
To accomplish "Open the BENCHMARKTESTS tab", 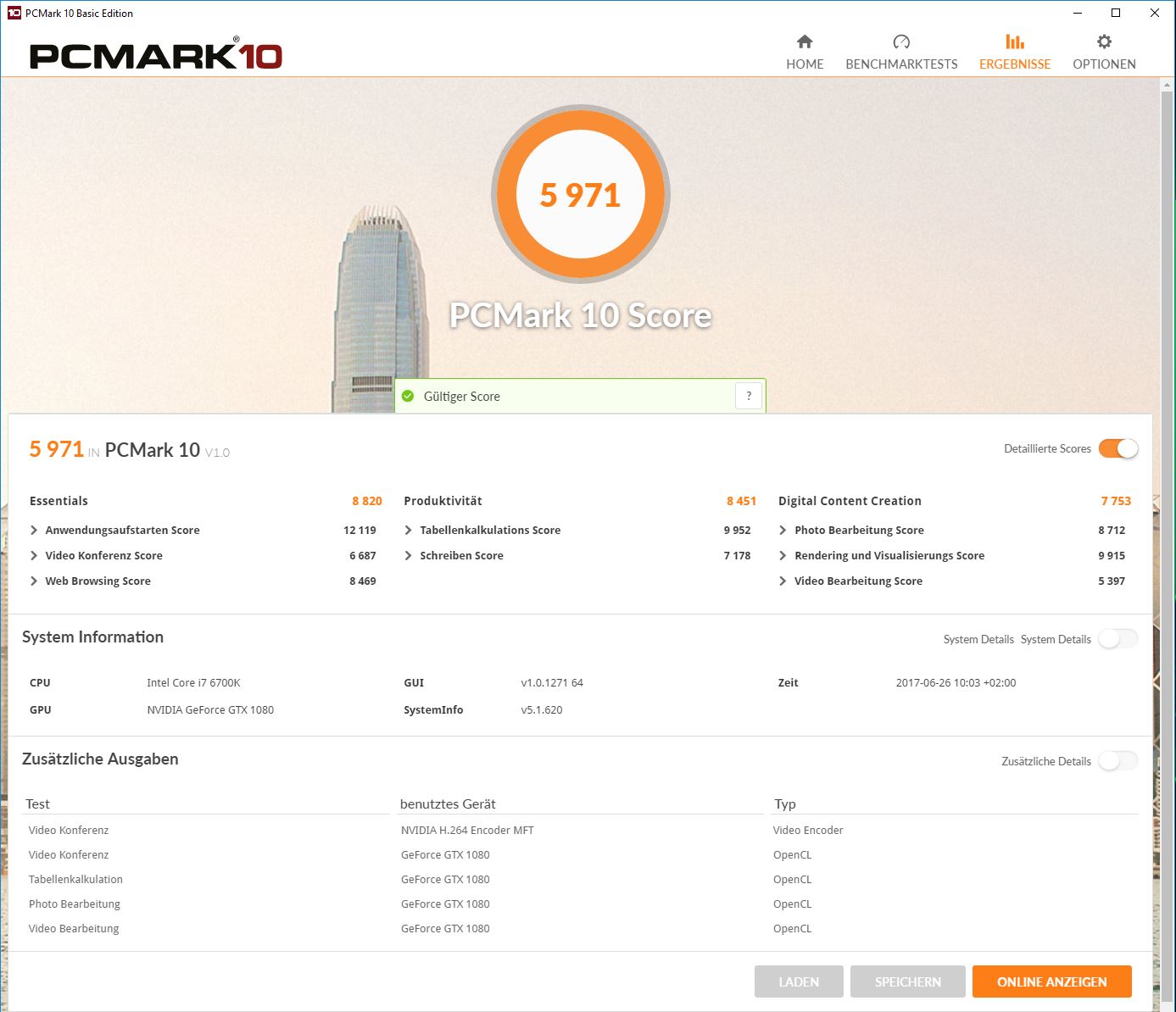I will click(x=901, y=53).
